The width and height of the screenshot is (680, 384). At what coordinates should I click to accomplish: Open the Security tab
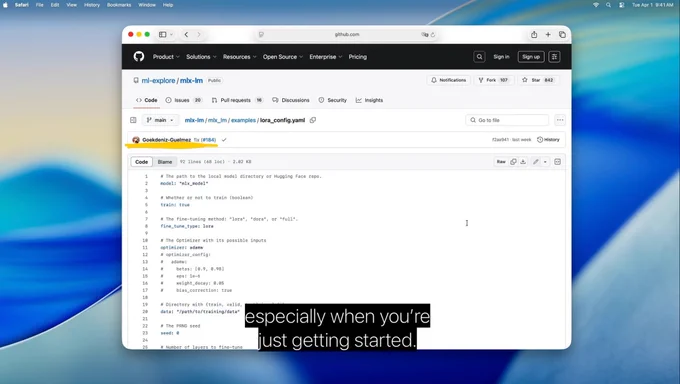tap(333, 100)
